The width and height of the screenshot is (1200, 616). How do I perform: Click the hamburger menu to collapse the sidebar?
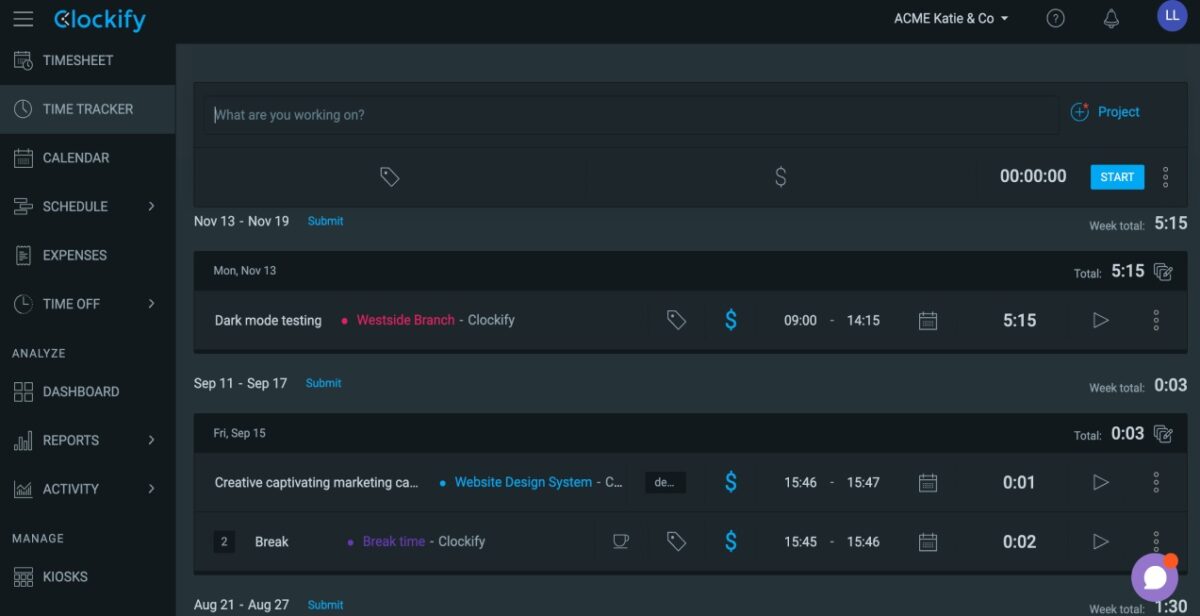tap(23, 17)
